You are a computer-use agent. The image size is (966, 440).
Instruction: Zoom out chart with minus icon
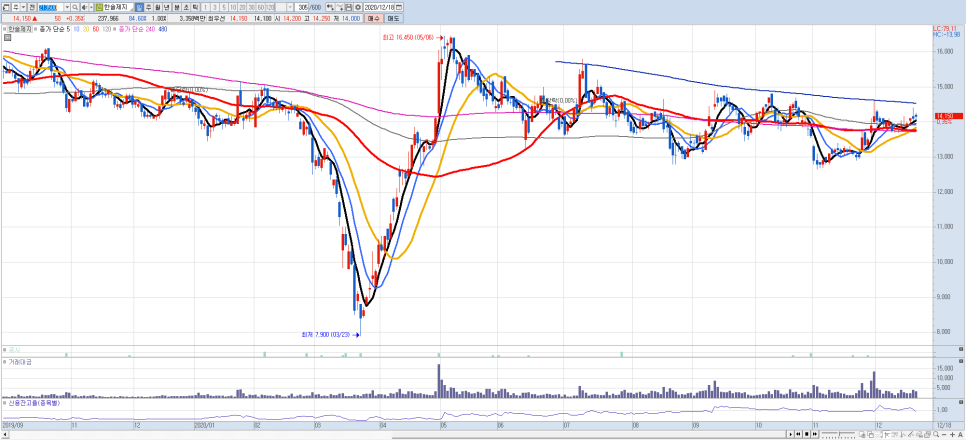[x=944, y=434]
